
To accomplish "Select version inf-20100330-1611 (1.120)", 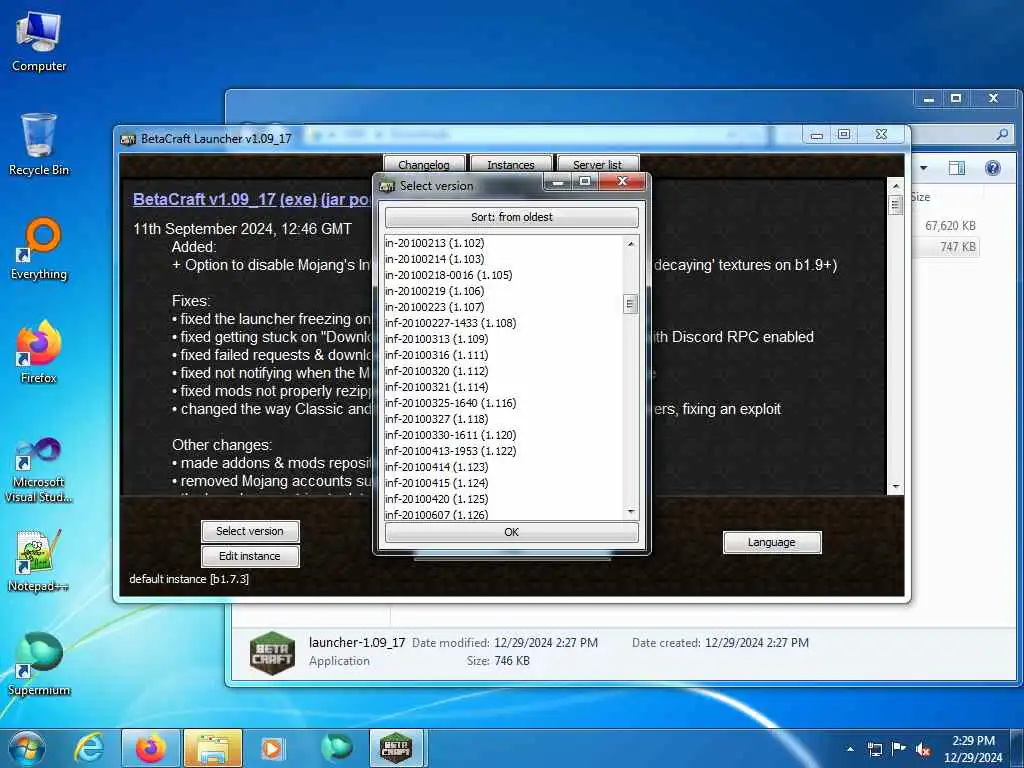I will 503,435.
